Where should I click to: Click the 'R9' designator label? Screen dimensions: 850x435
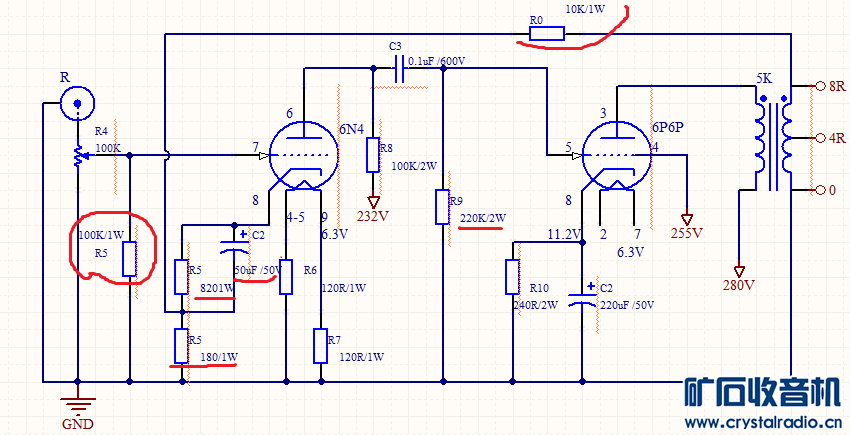455,201
